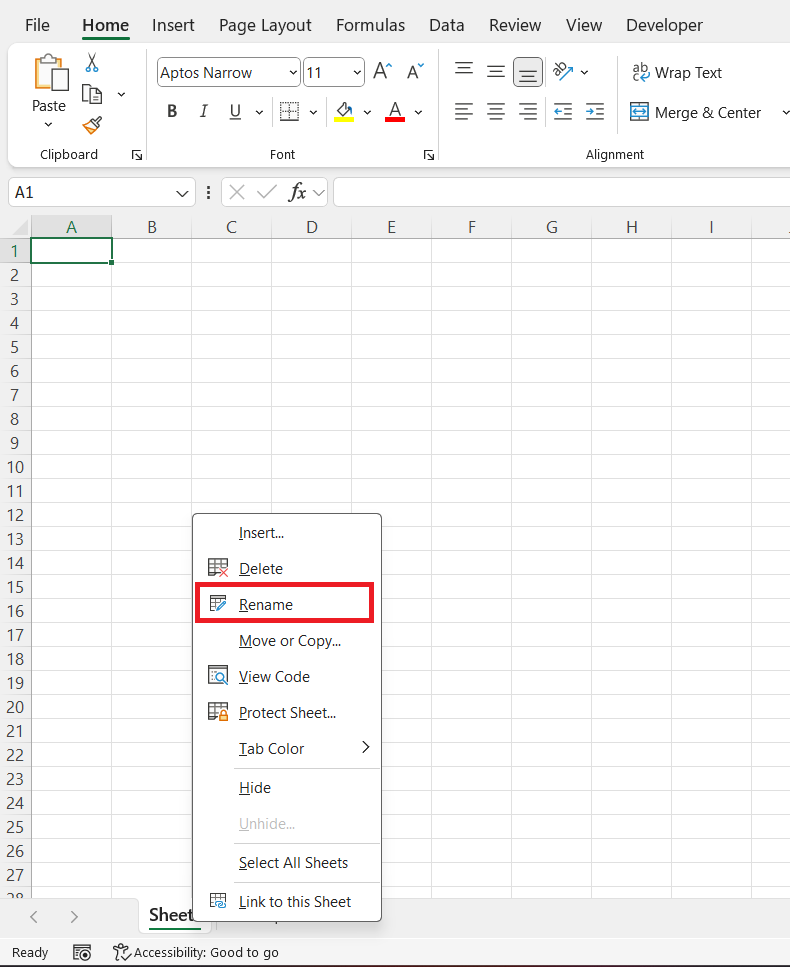
Task: Center text horizontally
Action: [496, 112]
